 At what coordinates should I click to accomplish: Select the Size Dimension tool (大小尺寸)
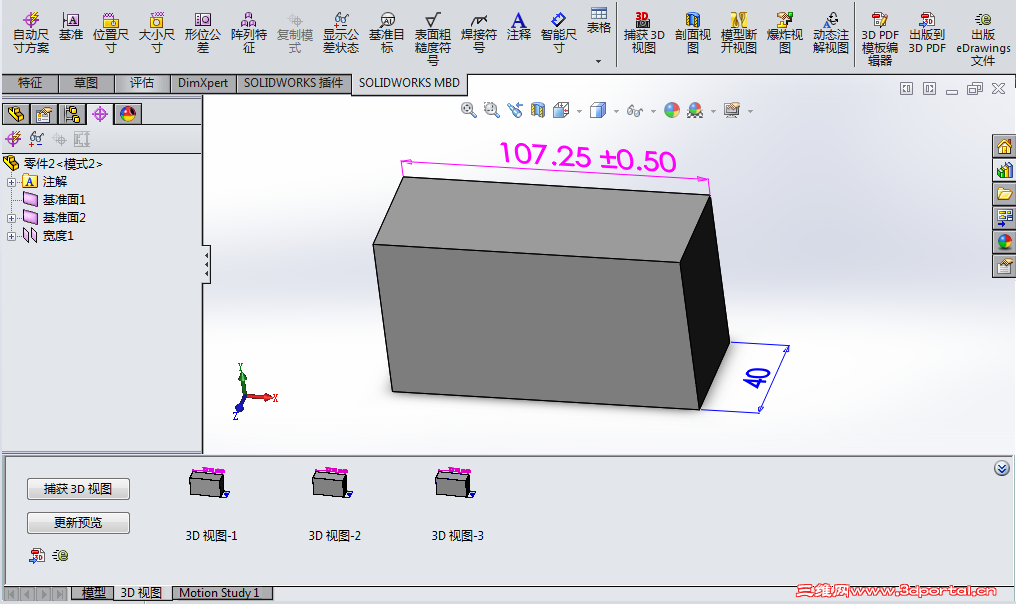point(156,32)
